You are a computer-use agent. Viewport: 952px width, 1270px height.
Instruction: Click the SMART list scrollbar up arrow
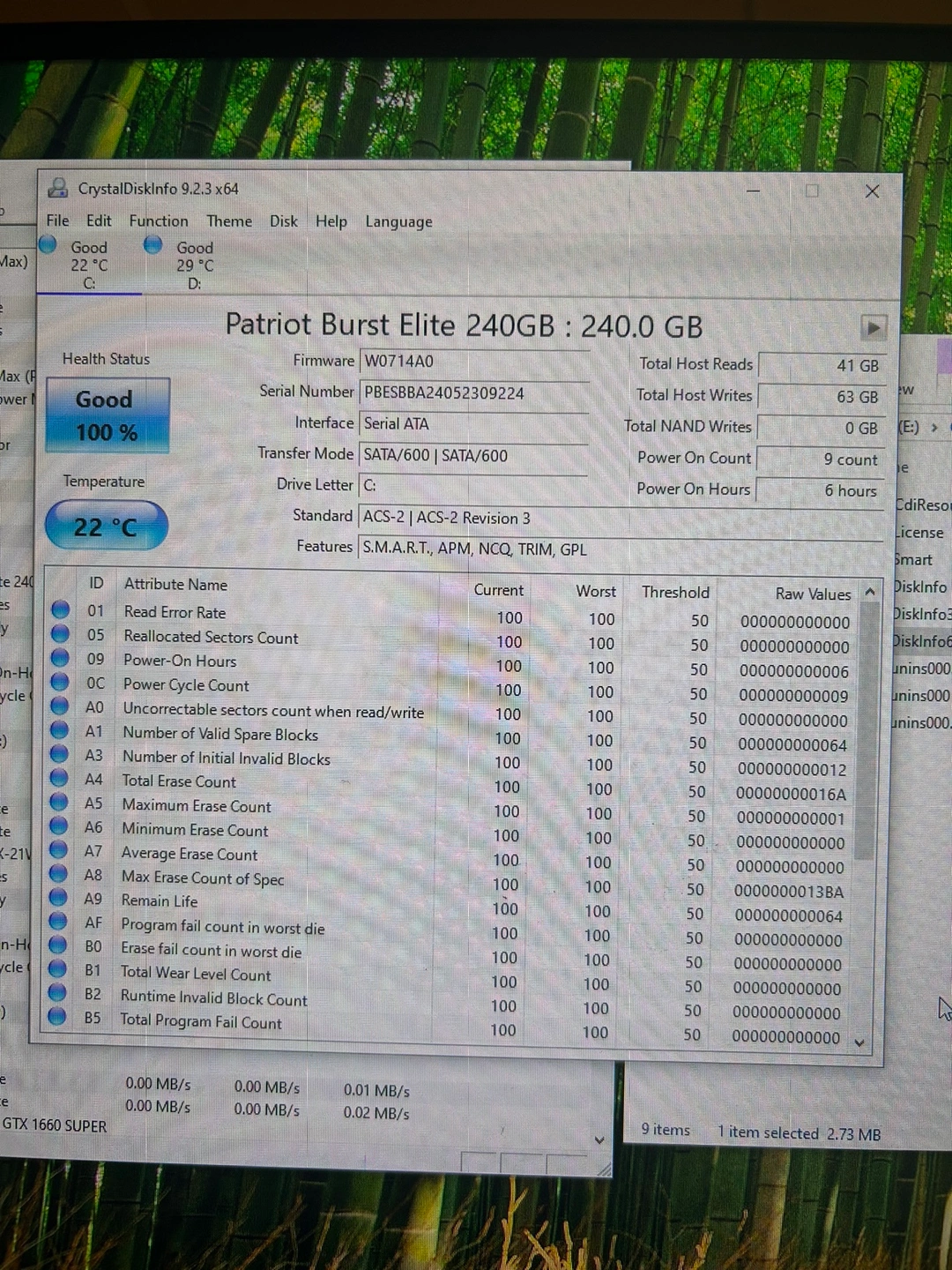[x=870, y=592]
